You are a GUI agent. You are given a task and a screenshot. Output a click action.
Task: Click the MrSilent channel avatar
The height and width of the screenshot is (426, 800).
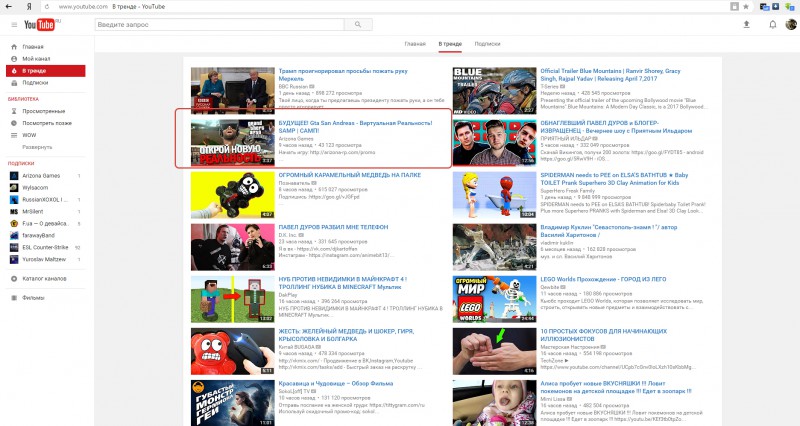(14, 211)
